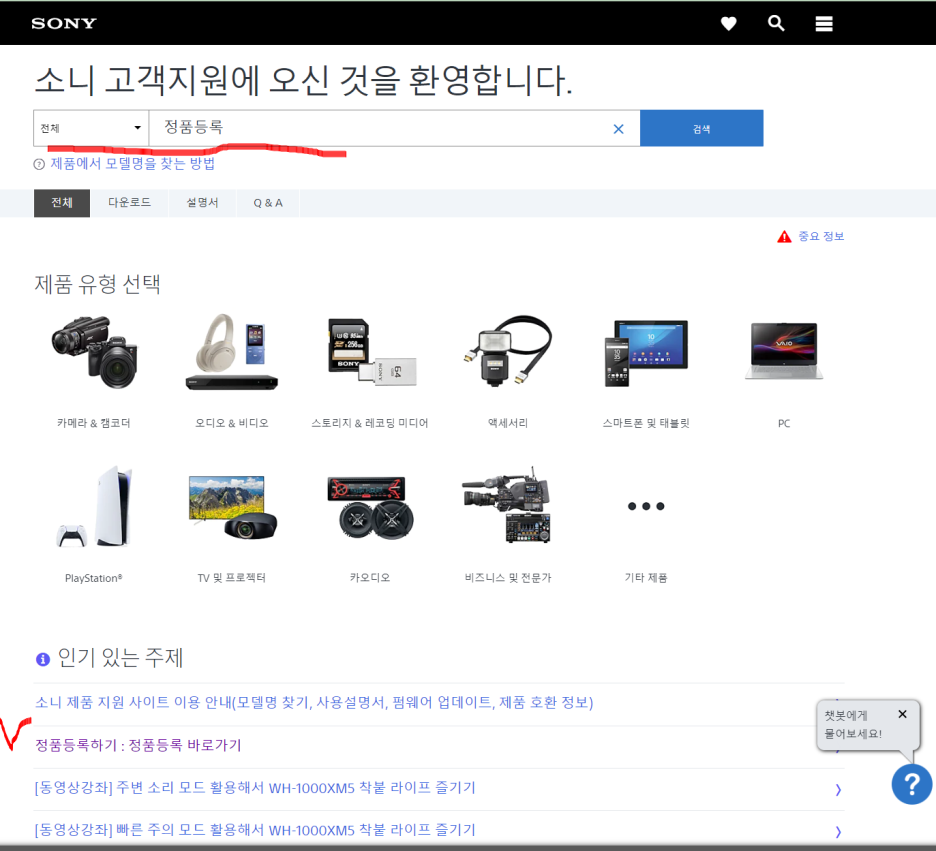The width and height of the screenshot is (936, 851).
Task: Select the storage and recording media image
Action: [371, 352]
